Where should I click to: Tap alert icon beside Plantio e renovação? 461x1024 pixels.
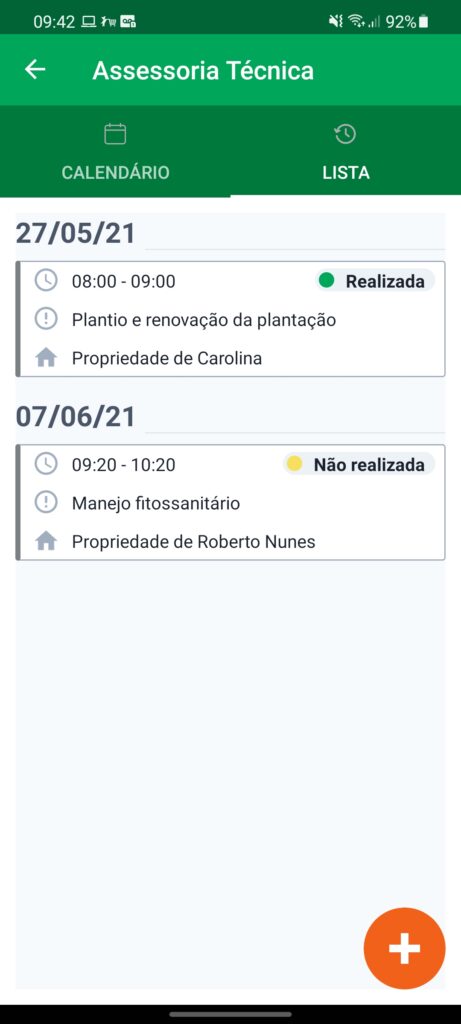[46, 319]
